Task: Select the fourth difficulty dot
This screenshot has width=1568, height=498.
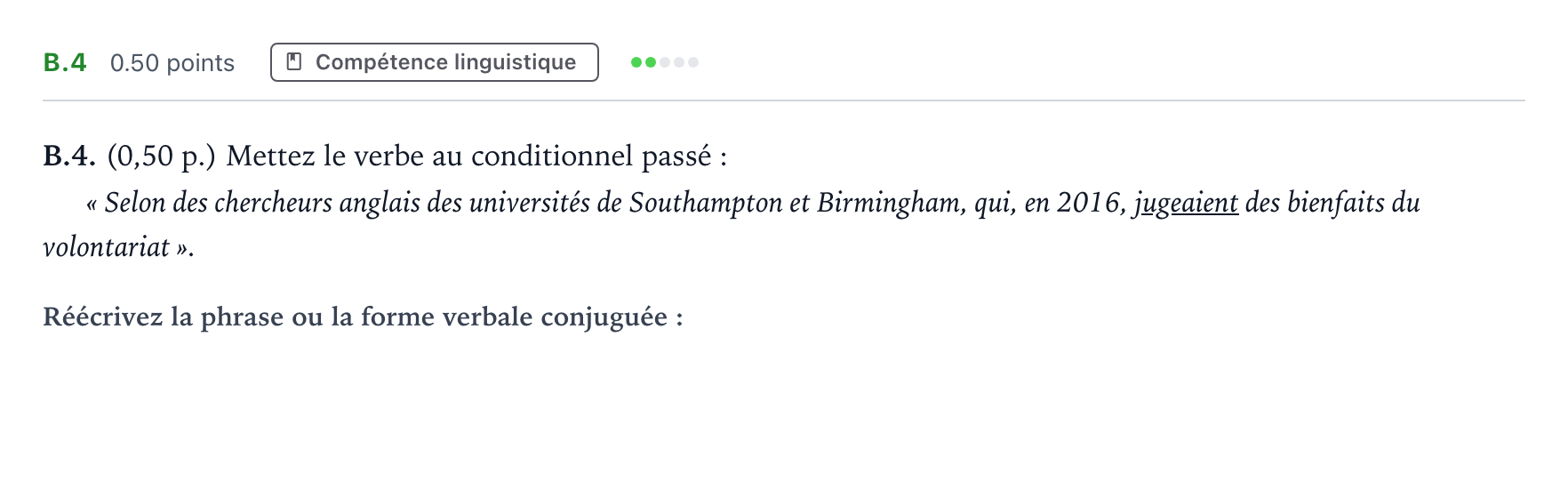Action: (679, 62)
